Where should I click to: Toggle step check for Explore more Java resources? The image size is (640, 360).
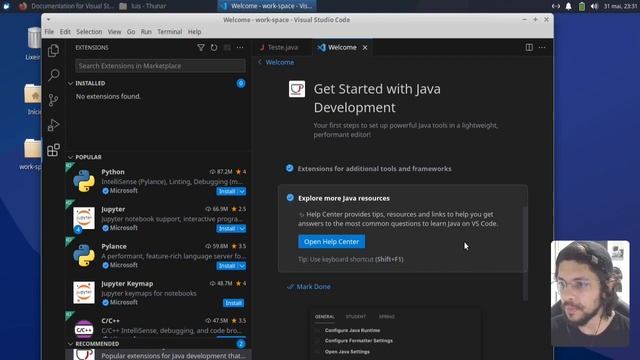(x=290, y=198)
